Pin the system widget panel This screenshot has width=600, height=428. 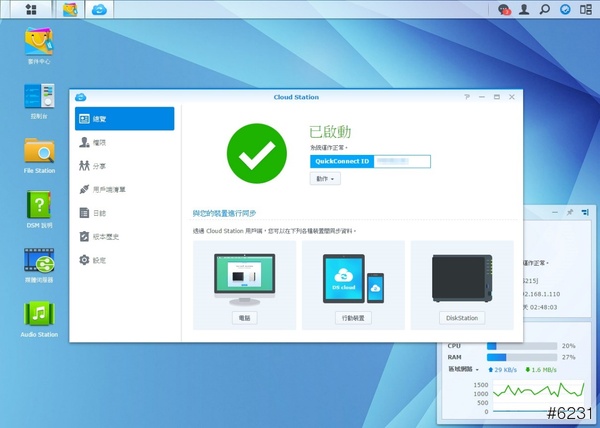pyautogui.click(x=570, y=213)
